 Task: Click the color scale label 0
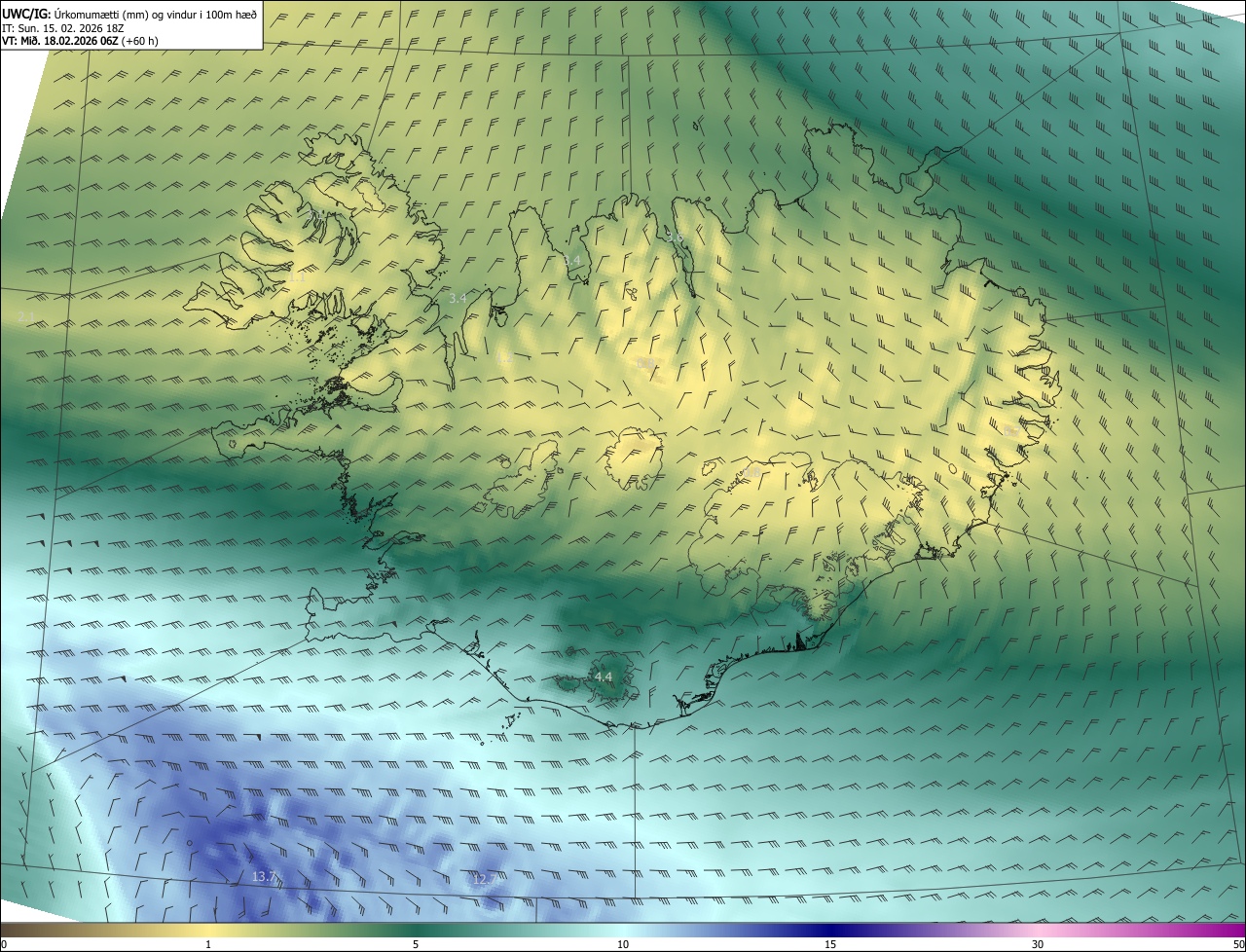(x=4, y=944)
